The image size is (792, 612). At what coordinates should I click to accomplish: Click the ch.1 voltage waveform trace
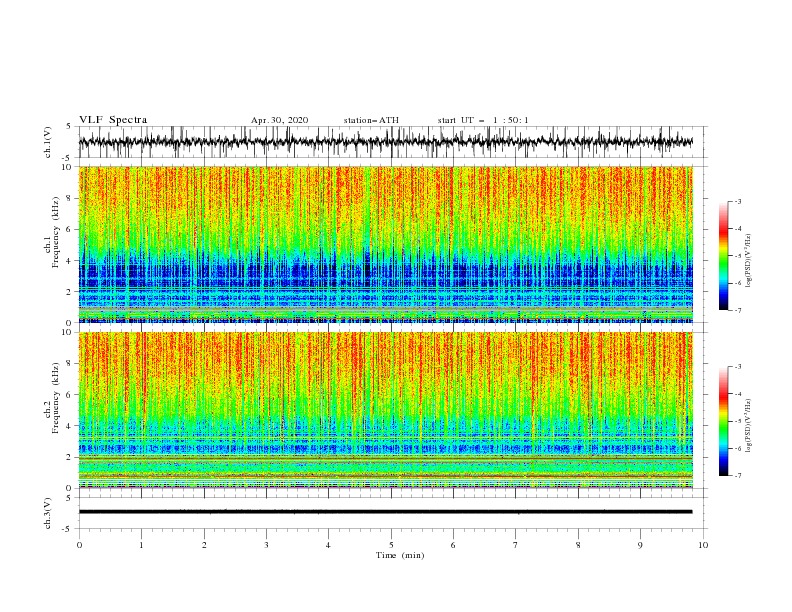386,142
